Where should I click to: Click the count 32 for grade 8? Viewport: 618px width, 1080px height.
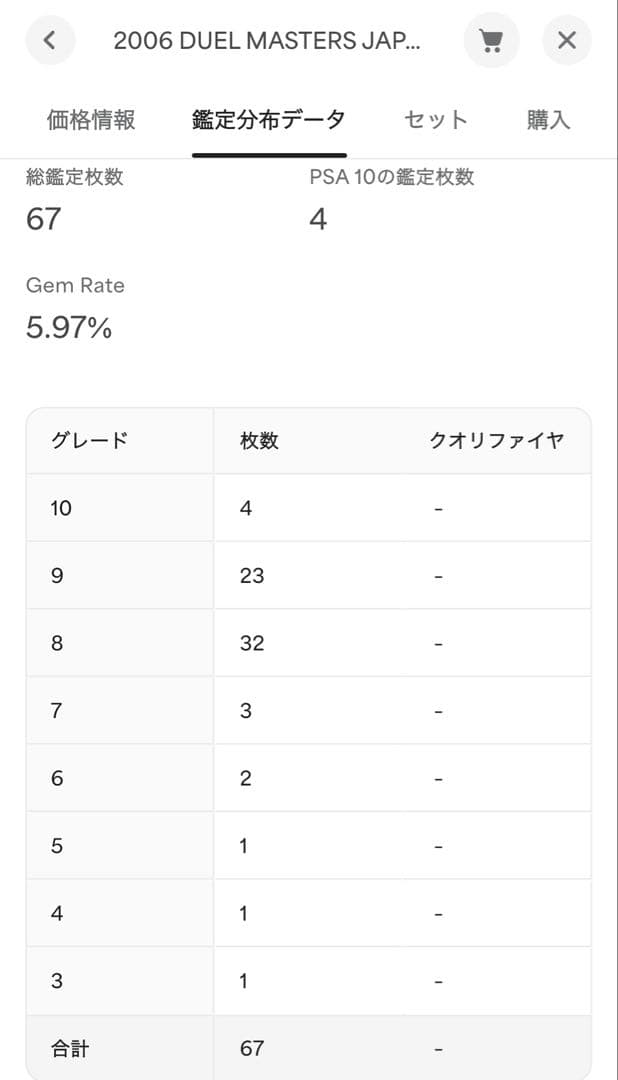[x=252, y=643]
